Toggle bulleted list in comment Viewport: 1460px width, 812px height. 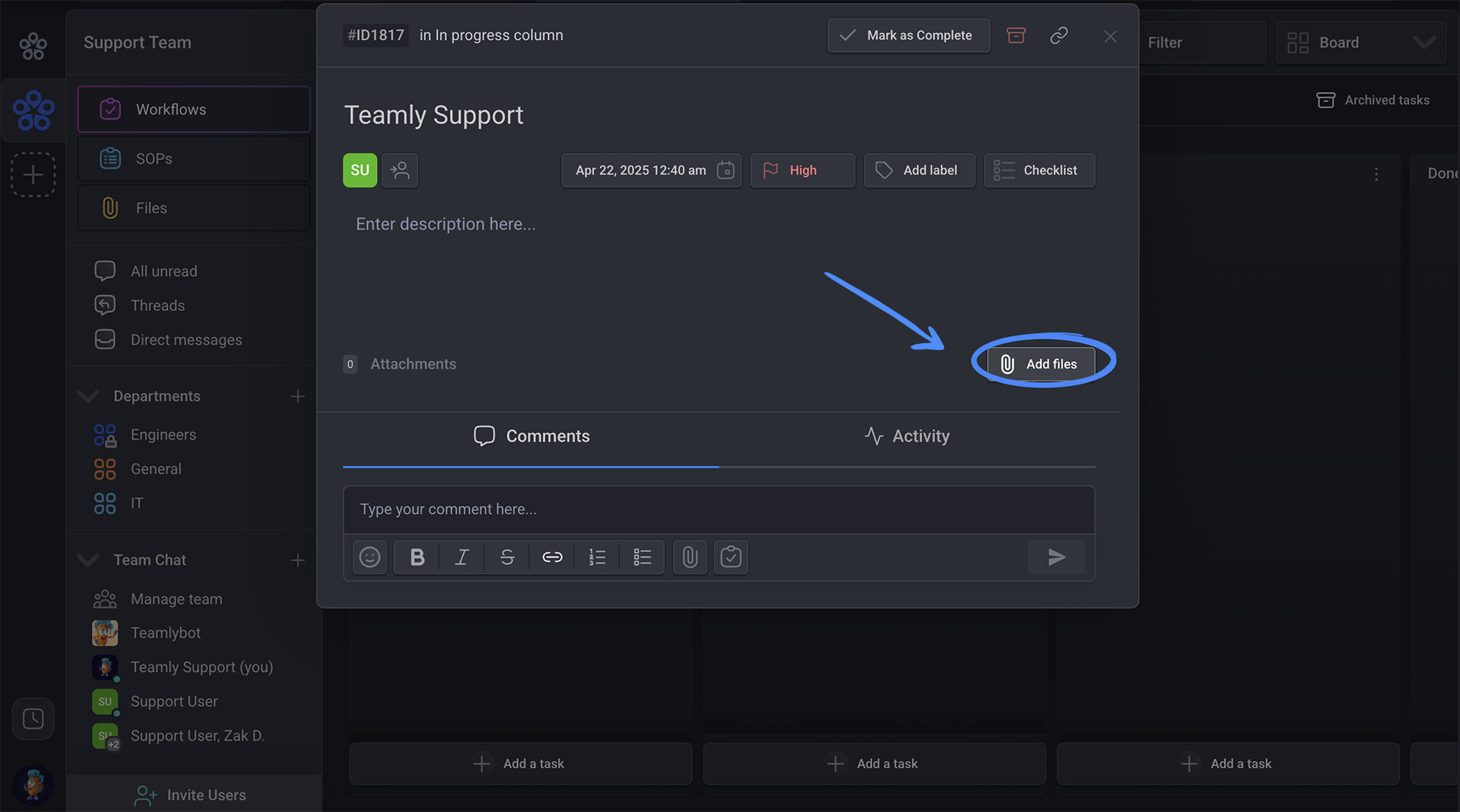click(642, 557)
